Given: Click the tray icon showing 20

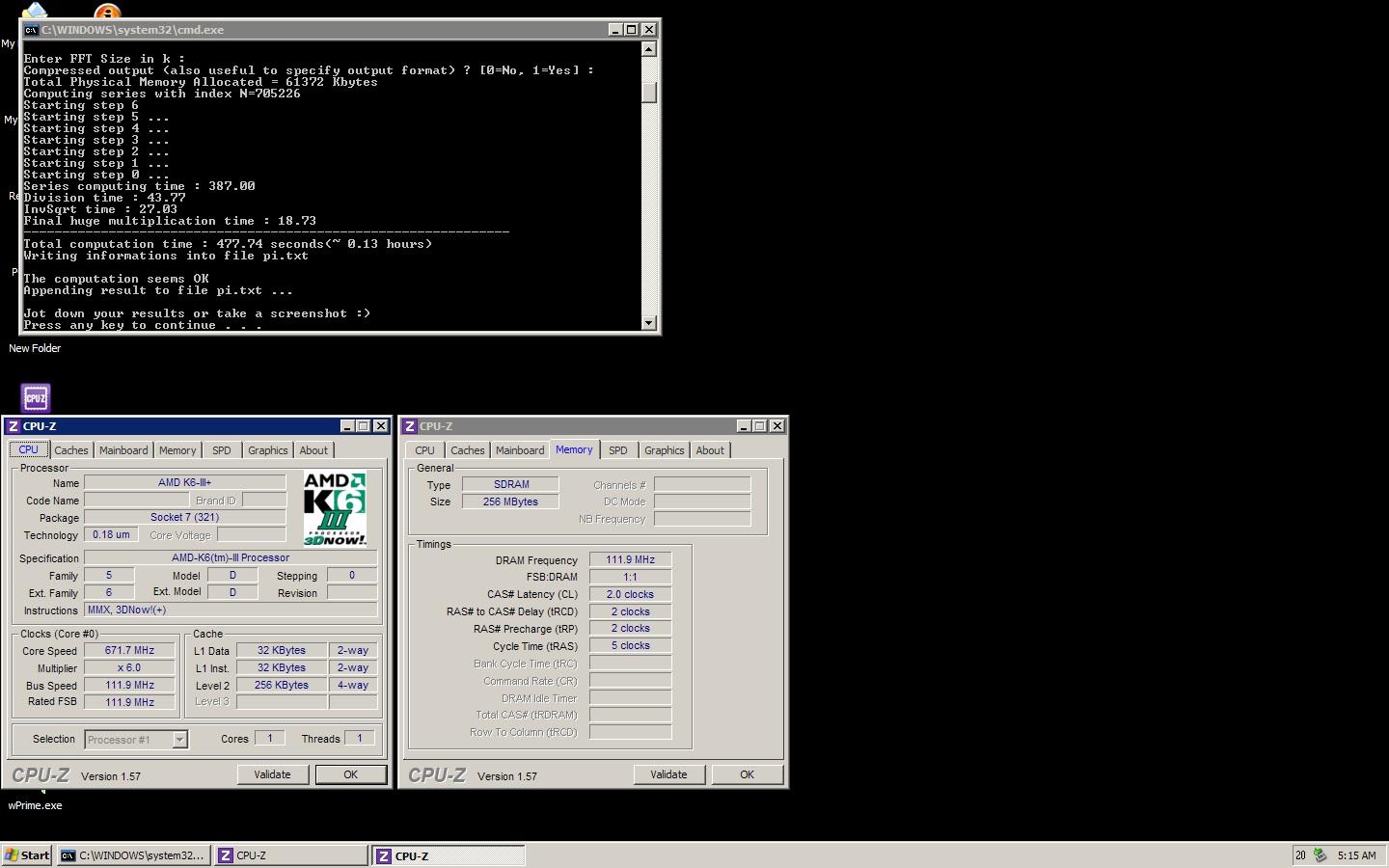Looking at the screenshot, I should 1300,855.
